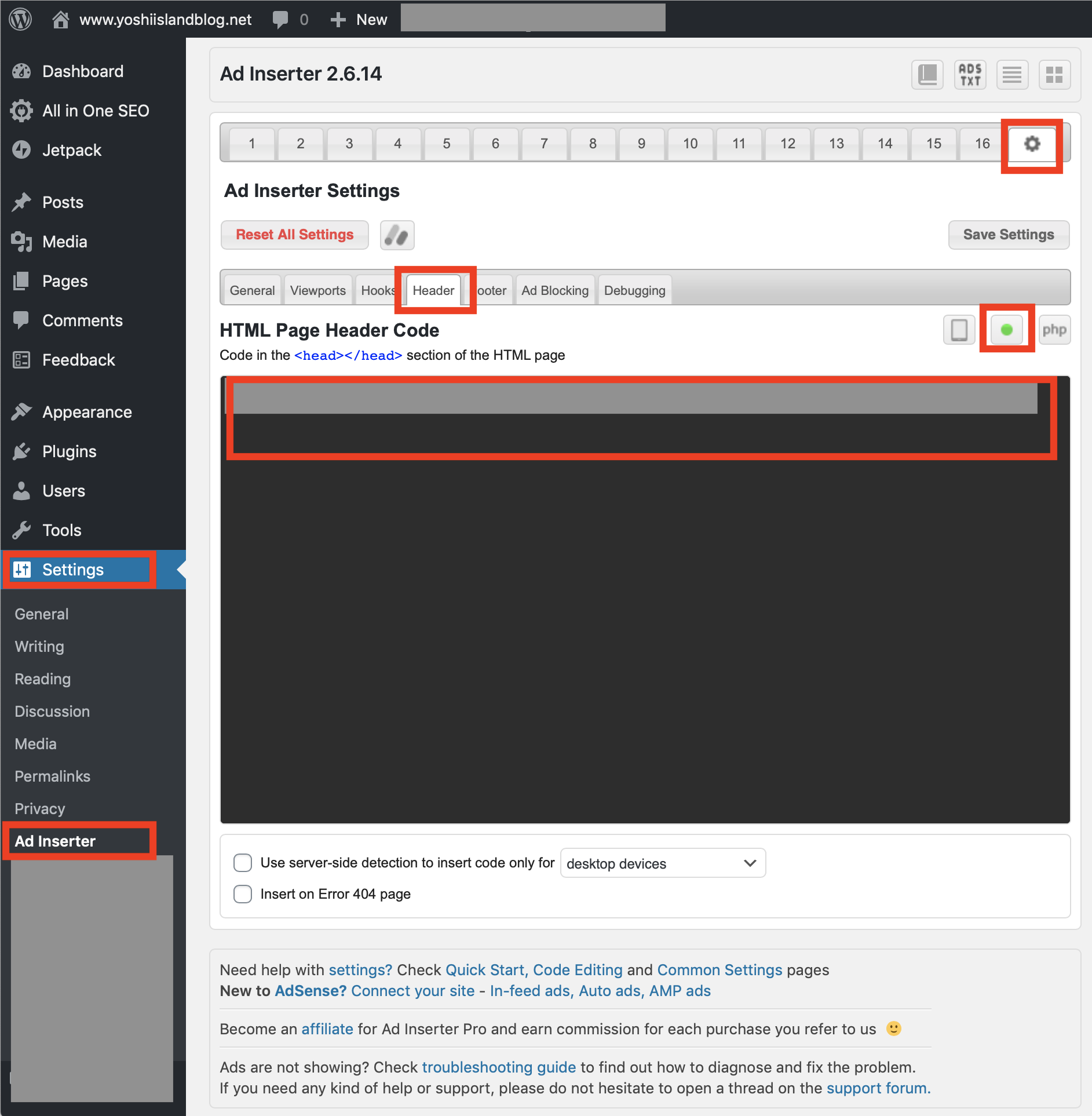Switch to the Debugging tab

(635, 290)
